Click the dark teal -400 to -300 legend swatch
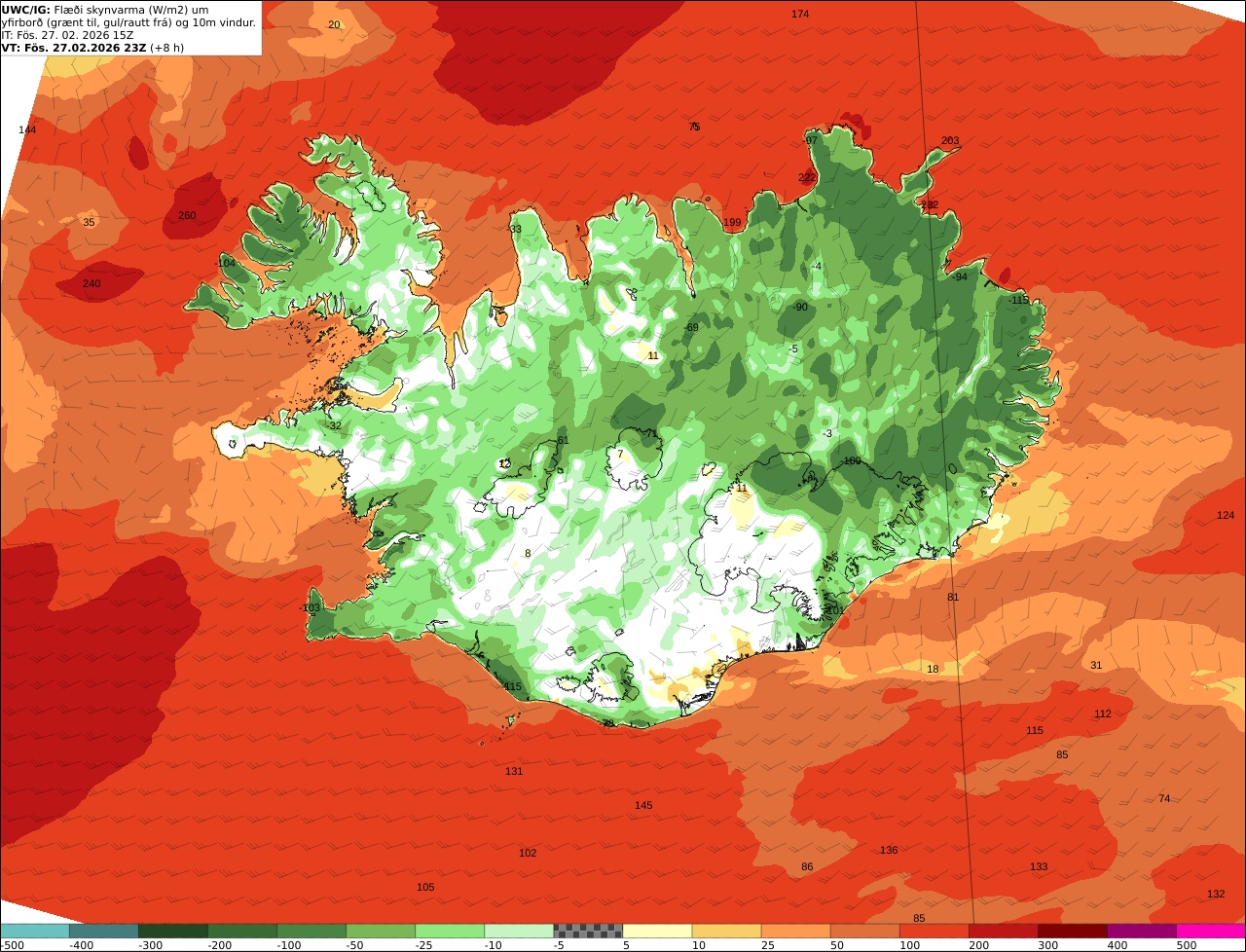The width and height of the screenshot is (1246, 952). 104,931
